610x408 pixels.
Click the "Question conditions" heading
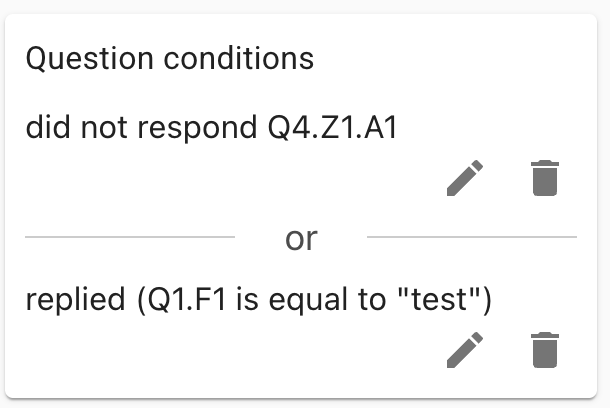tap(169, 59)
